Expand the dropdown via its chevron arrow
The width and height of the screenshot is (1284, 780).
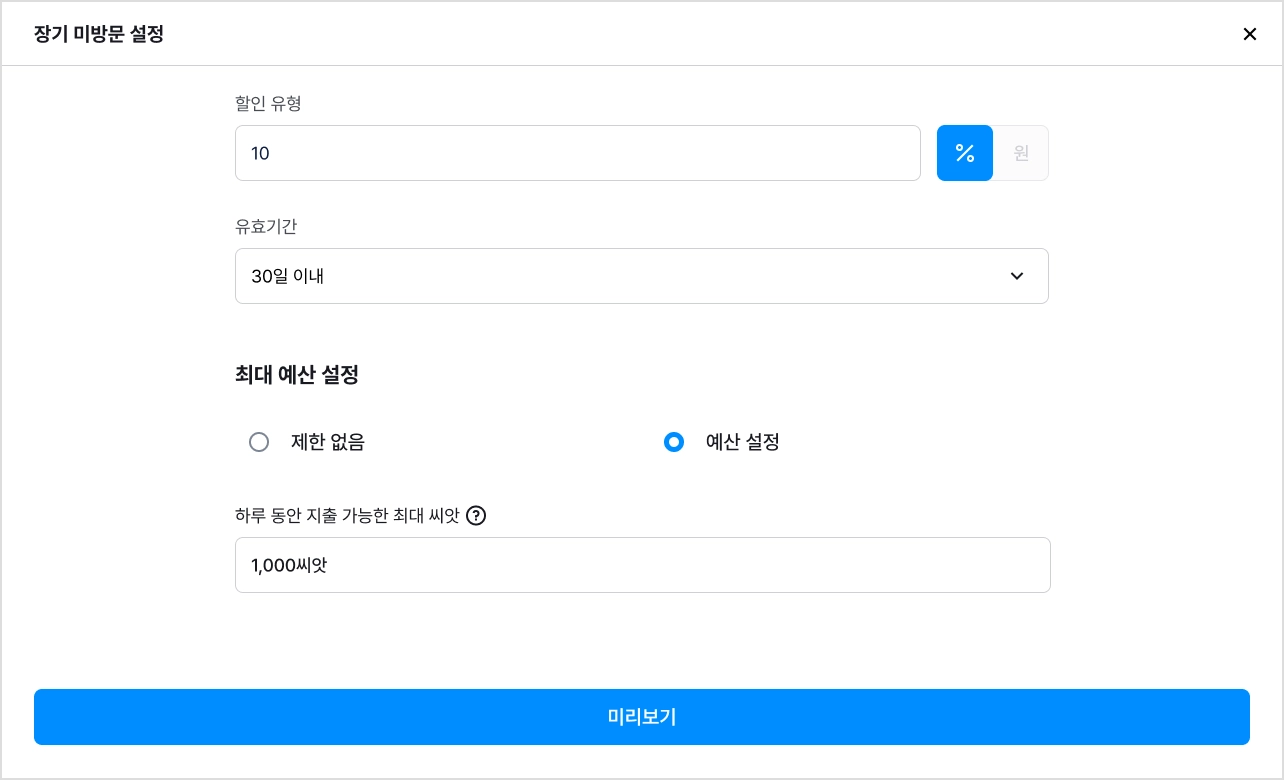1017,276
